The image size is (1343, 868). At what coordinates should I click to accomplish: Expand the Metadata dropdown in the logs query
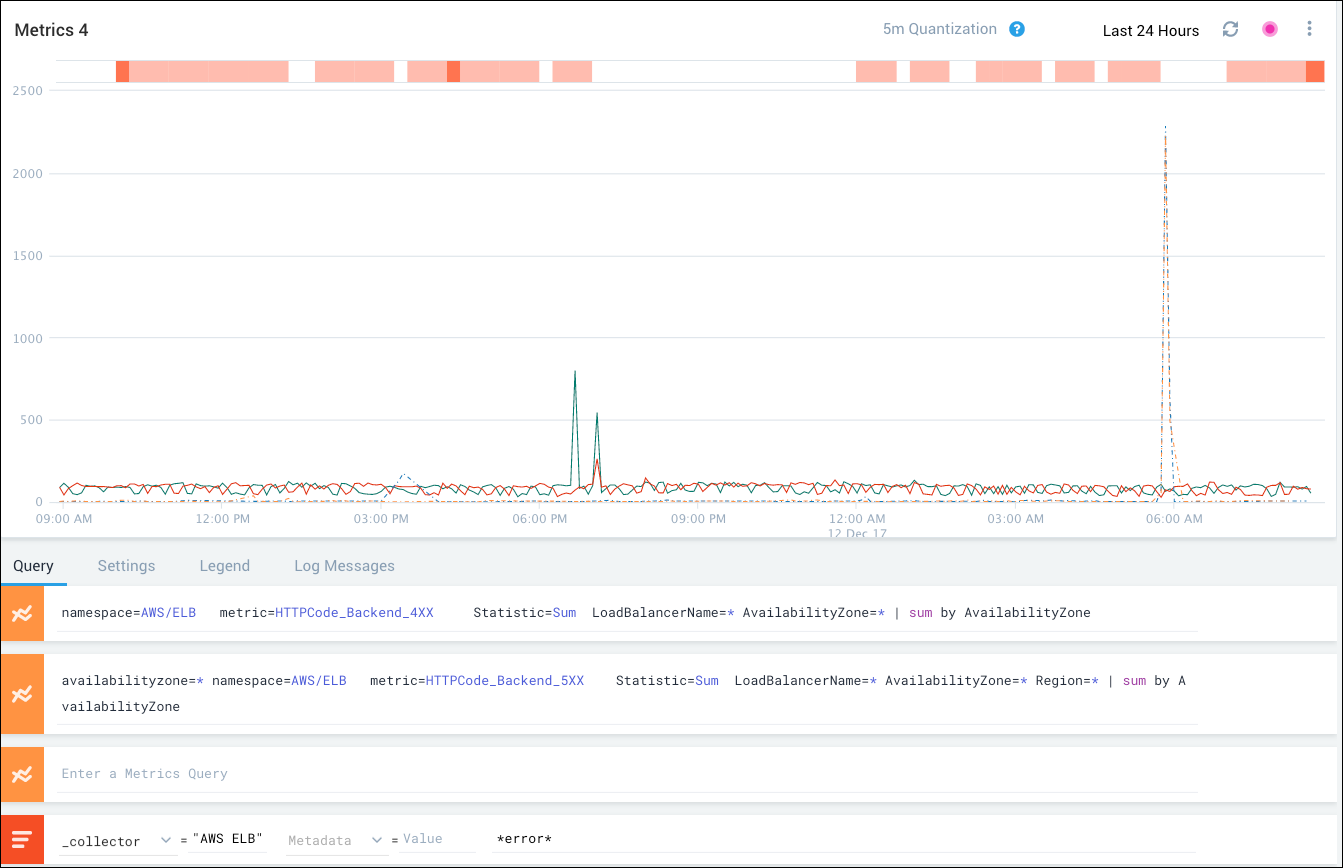(378, 841)
